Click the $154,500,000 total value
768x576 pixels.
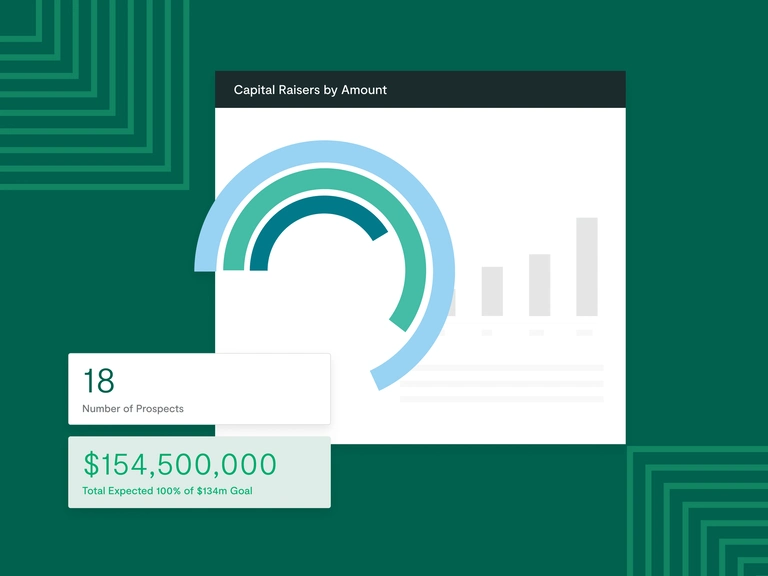(x=180, y=464)
